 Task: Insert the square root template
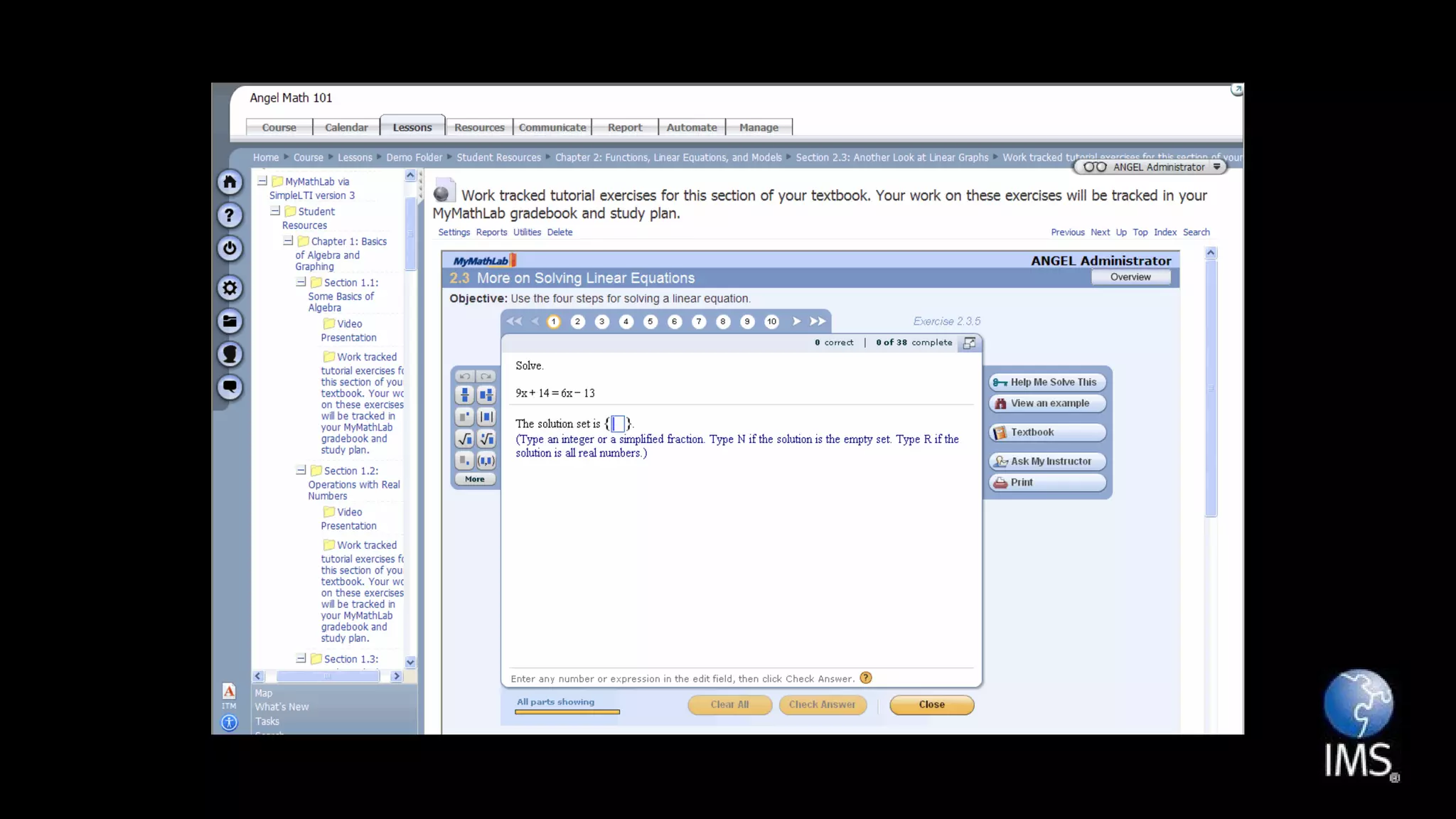(464, 439)
